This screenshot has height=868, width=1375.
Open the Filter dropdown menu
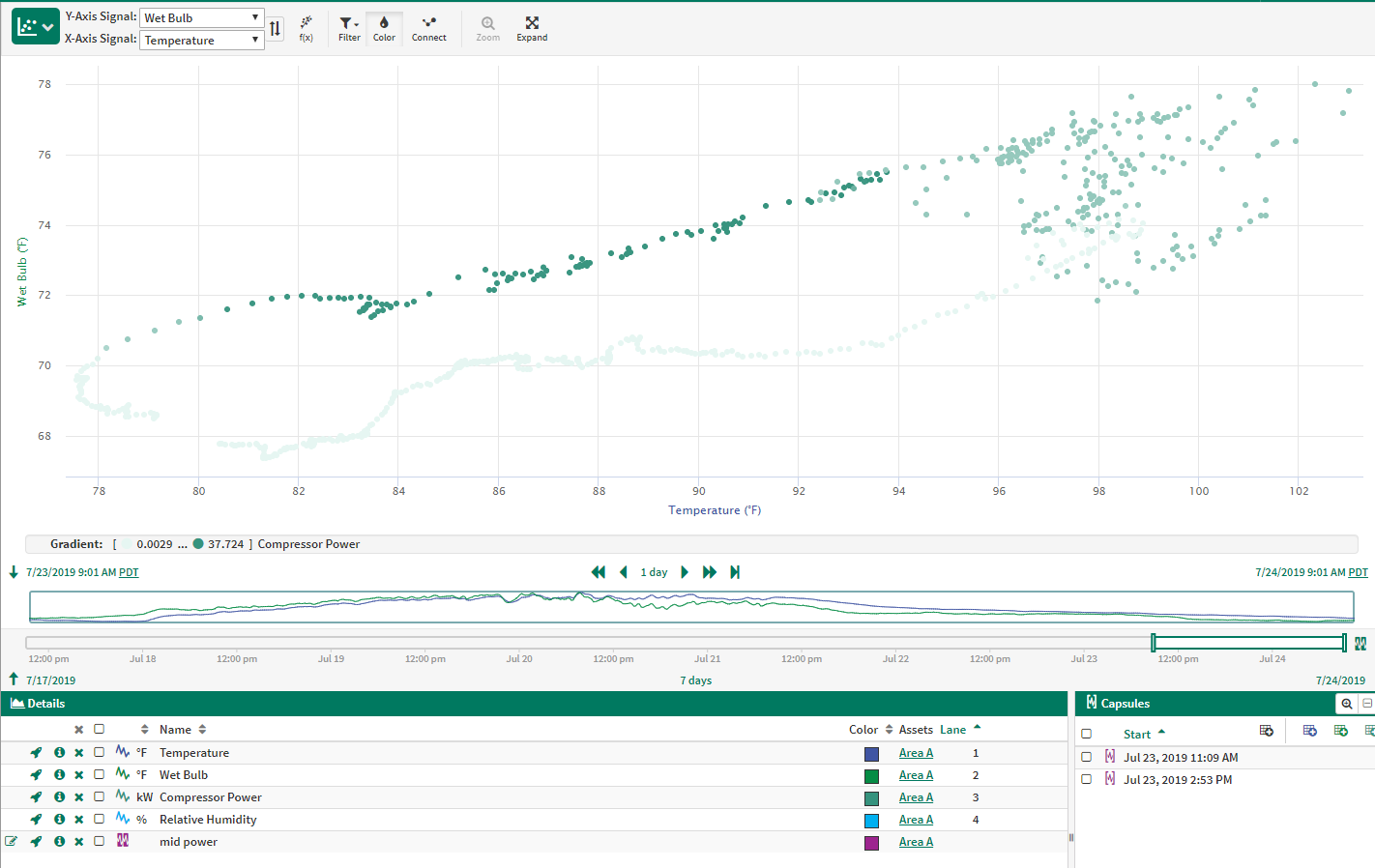click(x=349, y=28)
